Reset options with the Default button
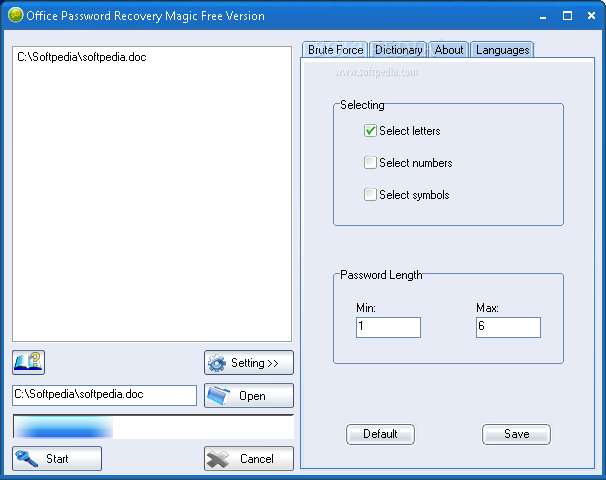This screenshot has height=480, width=606. (380, 434)
